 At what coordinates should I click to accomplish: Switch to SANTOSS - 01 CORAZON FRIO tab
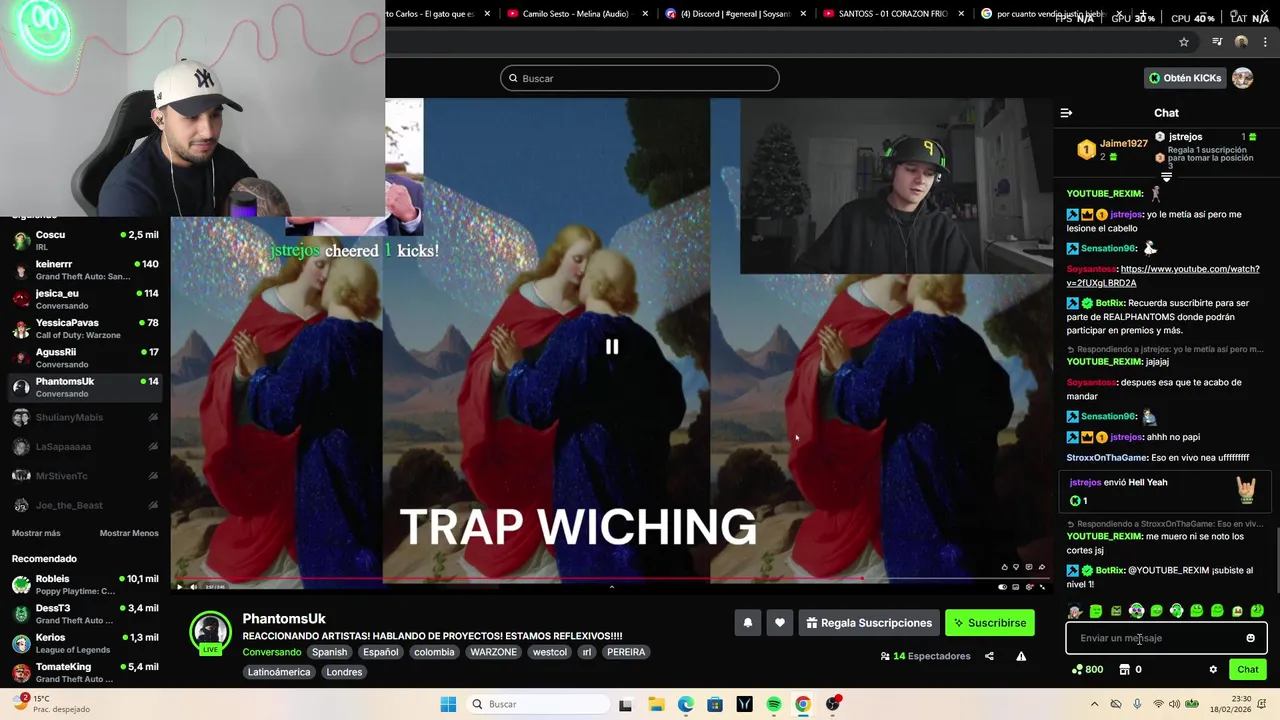point(885,14)
